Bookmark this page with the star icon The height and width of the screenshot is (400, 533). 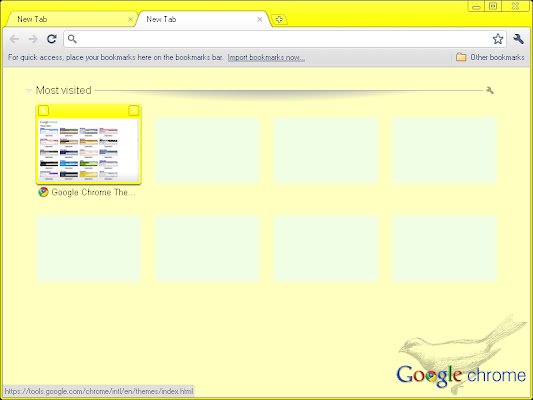point(498,39)
